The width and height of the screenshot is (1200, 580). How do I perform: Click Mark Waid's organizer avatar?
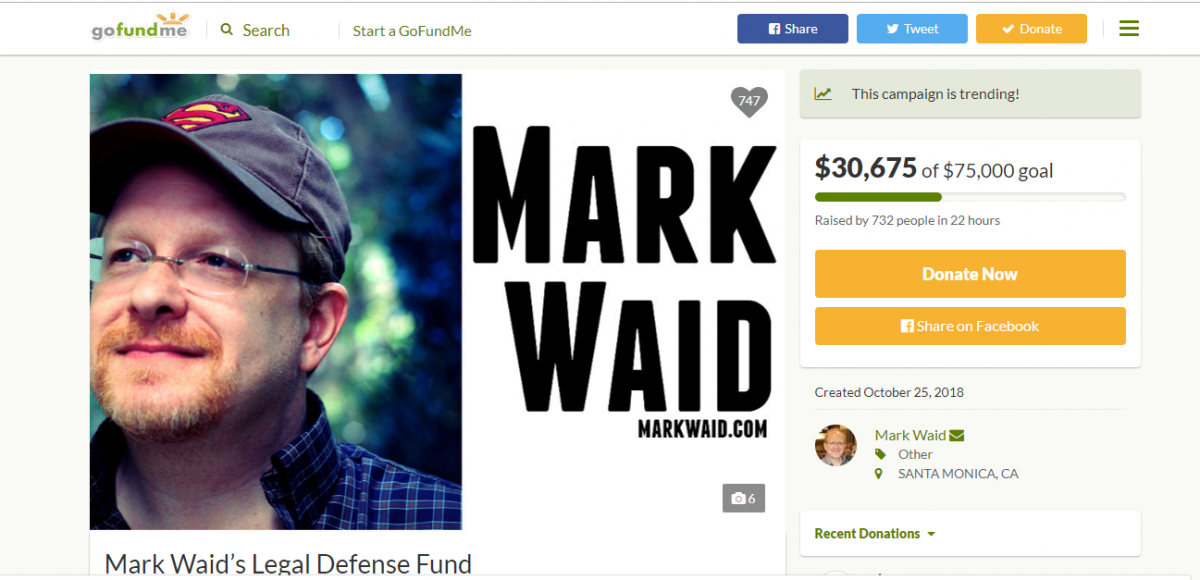[x=836, y=446]
